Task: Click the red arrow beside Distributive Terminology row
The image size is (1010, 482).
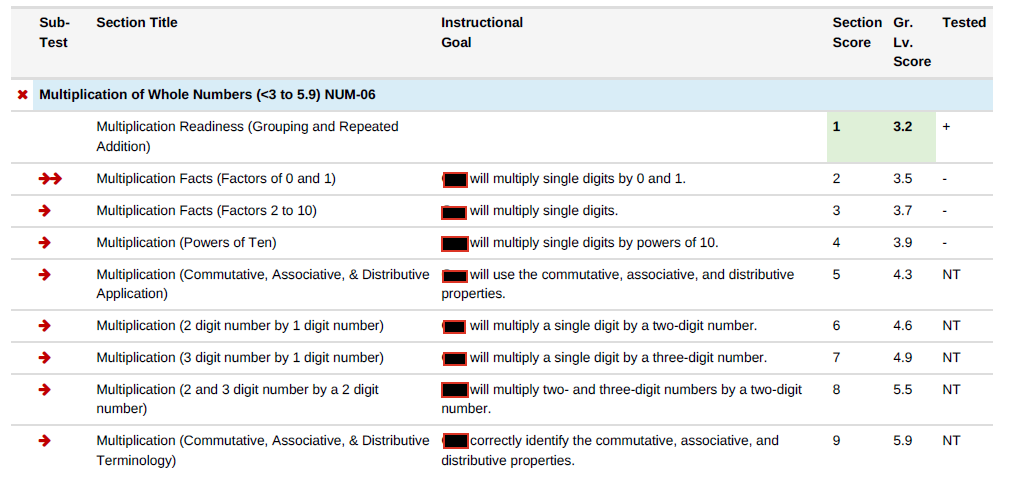Action: (x=44, y=441)
